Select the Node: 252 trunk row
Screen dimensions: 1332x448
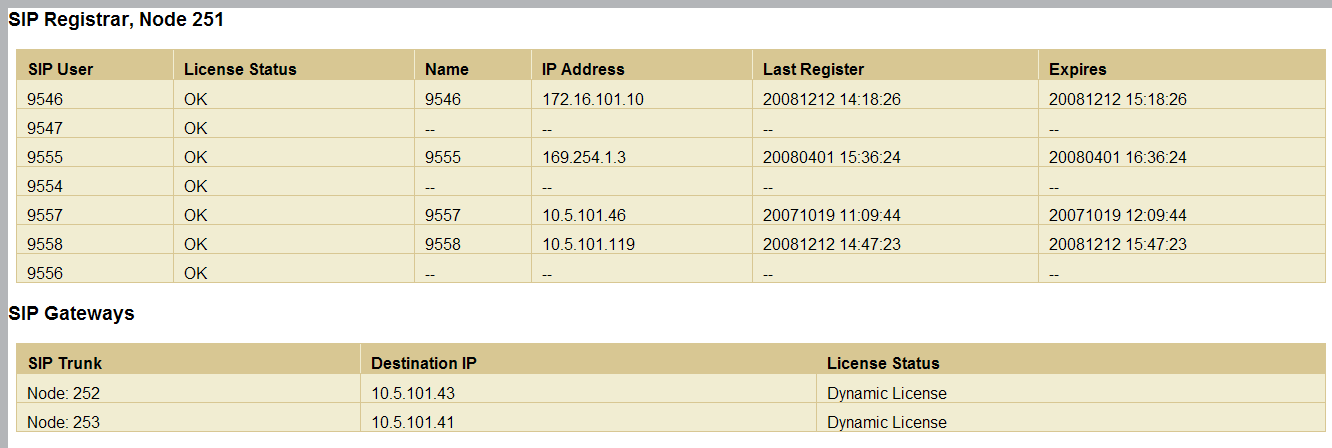(64, 393)
